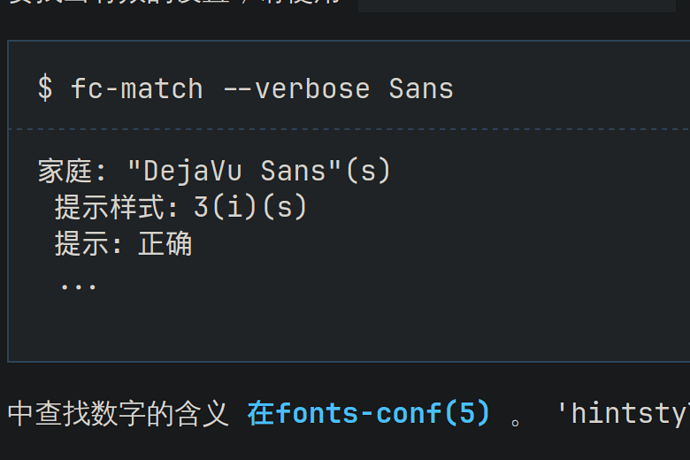Viewport: 690px width, 460px height.
Task: Click the 'hintsty quoted text
Action: click(624, 413)
